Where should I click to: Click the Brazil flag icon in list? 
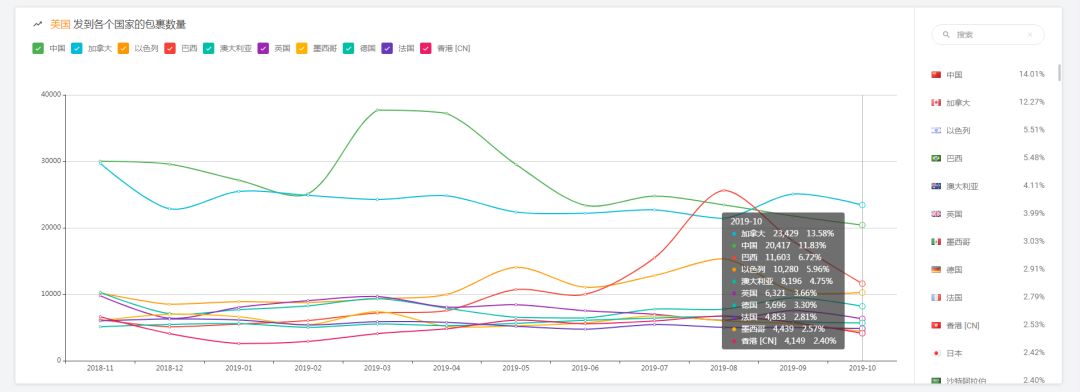pyautogui.click(x=935, y=158)
